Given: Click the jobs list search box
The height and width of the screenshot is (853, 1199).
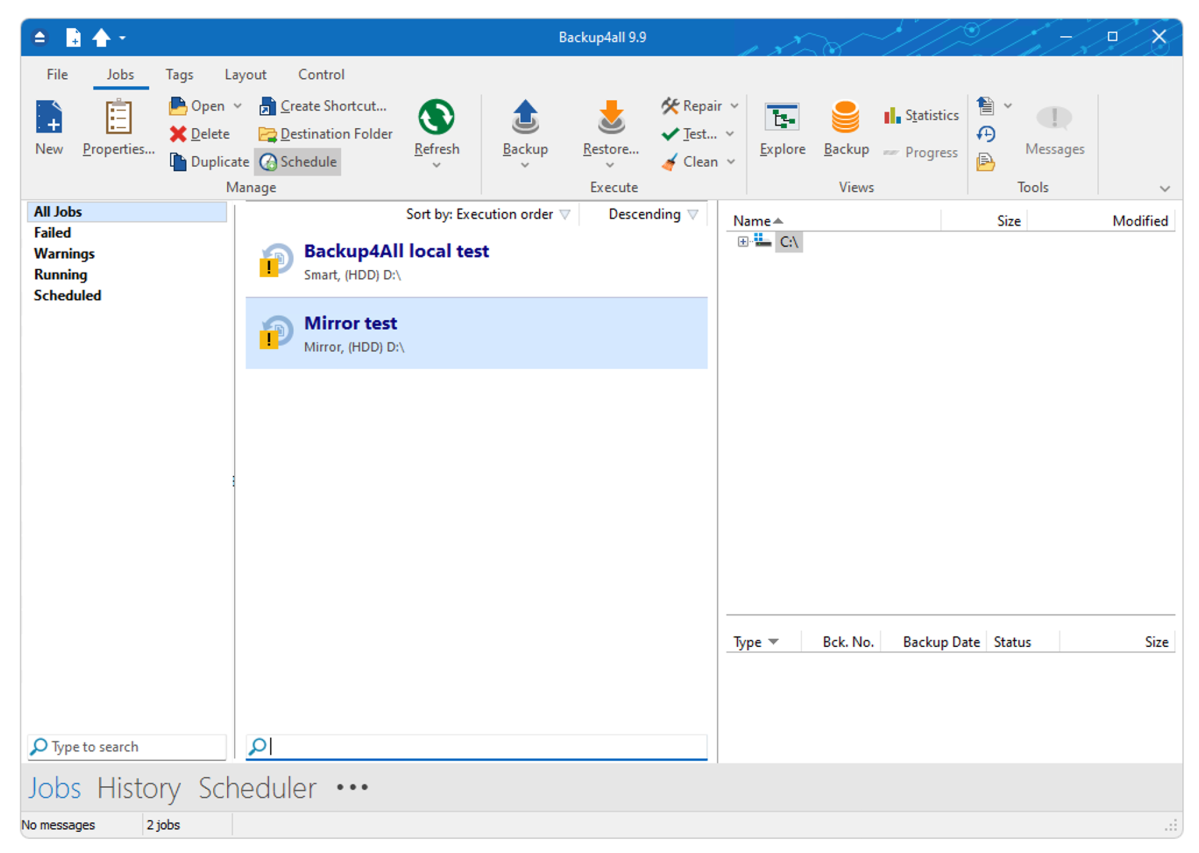Looking at the screenshot, I should tap(476, 747).
